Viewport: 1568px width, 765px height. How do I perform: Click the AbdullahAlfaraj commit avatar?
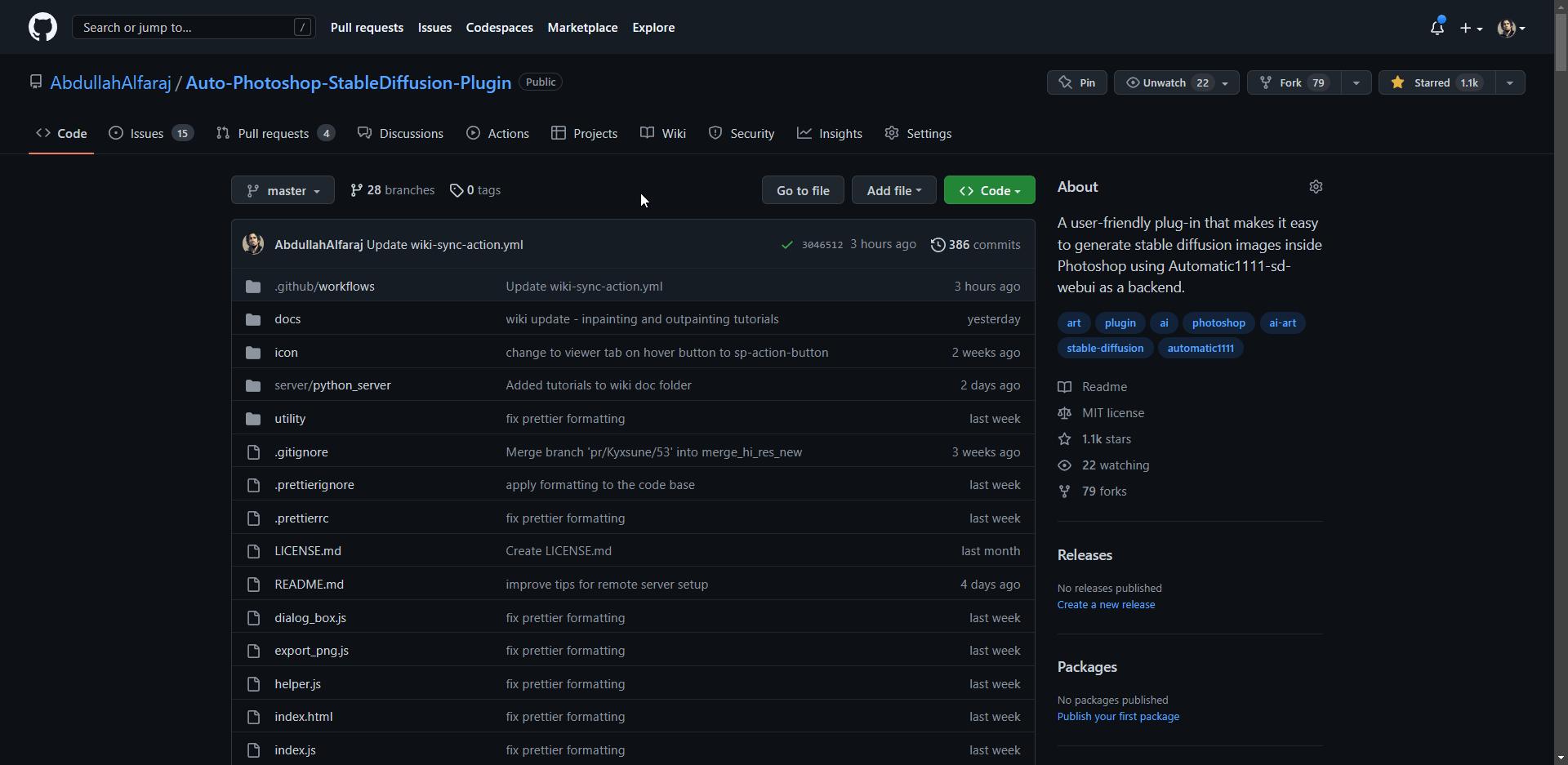253,244
